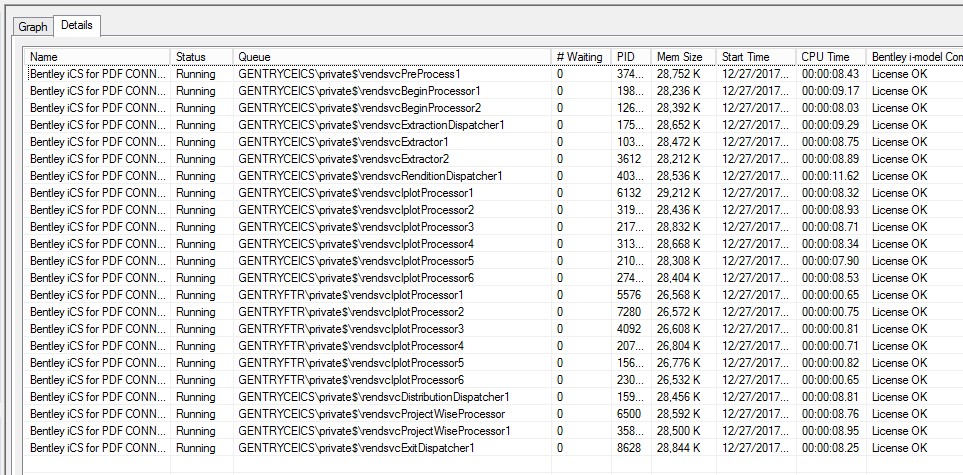963x475 pixels.
Task: Select GENTRYCEICS rendsvcIplotProcessor3 queue row
Action: pos(494,227)
